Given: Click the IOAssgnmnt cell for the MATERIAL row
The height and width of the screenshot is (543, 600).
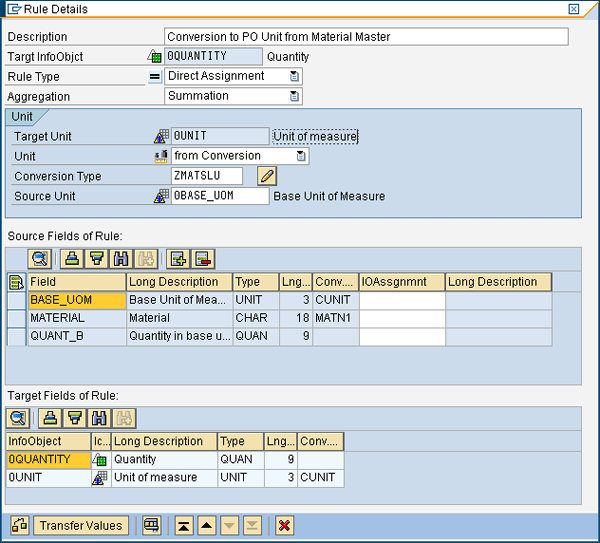Looking at the screenshot, I should tap(402, 318).
